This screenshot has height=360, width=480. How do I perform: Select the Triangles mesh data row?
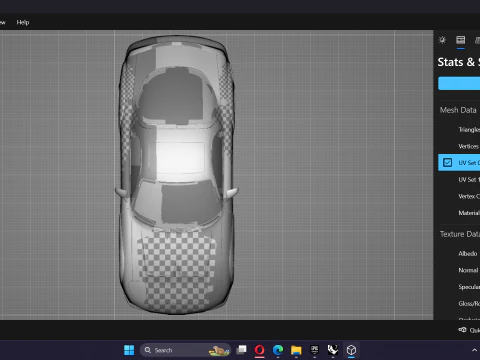[x=459, y=130]
